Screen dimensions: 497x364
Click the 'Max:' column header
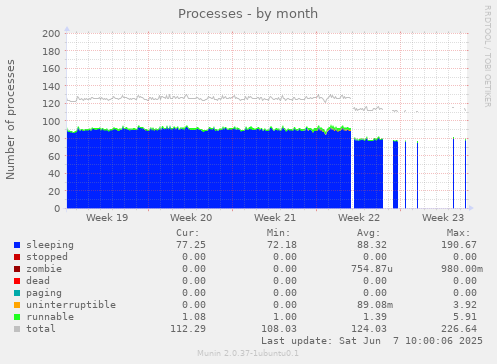coord(459,233)
